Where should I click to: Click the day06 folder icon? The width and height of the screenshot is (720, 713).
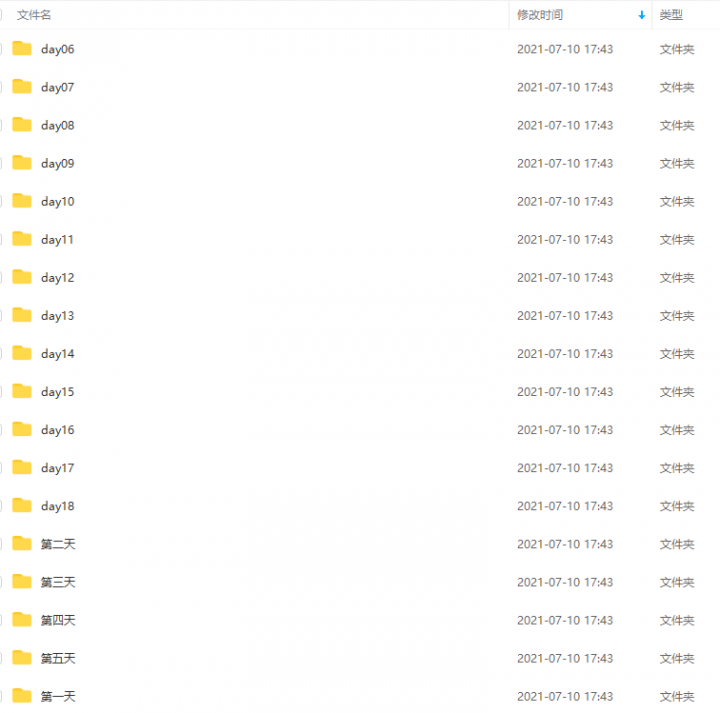(22, 48)
